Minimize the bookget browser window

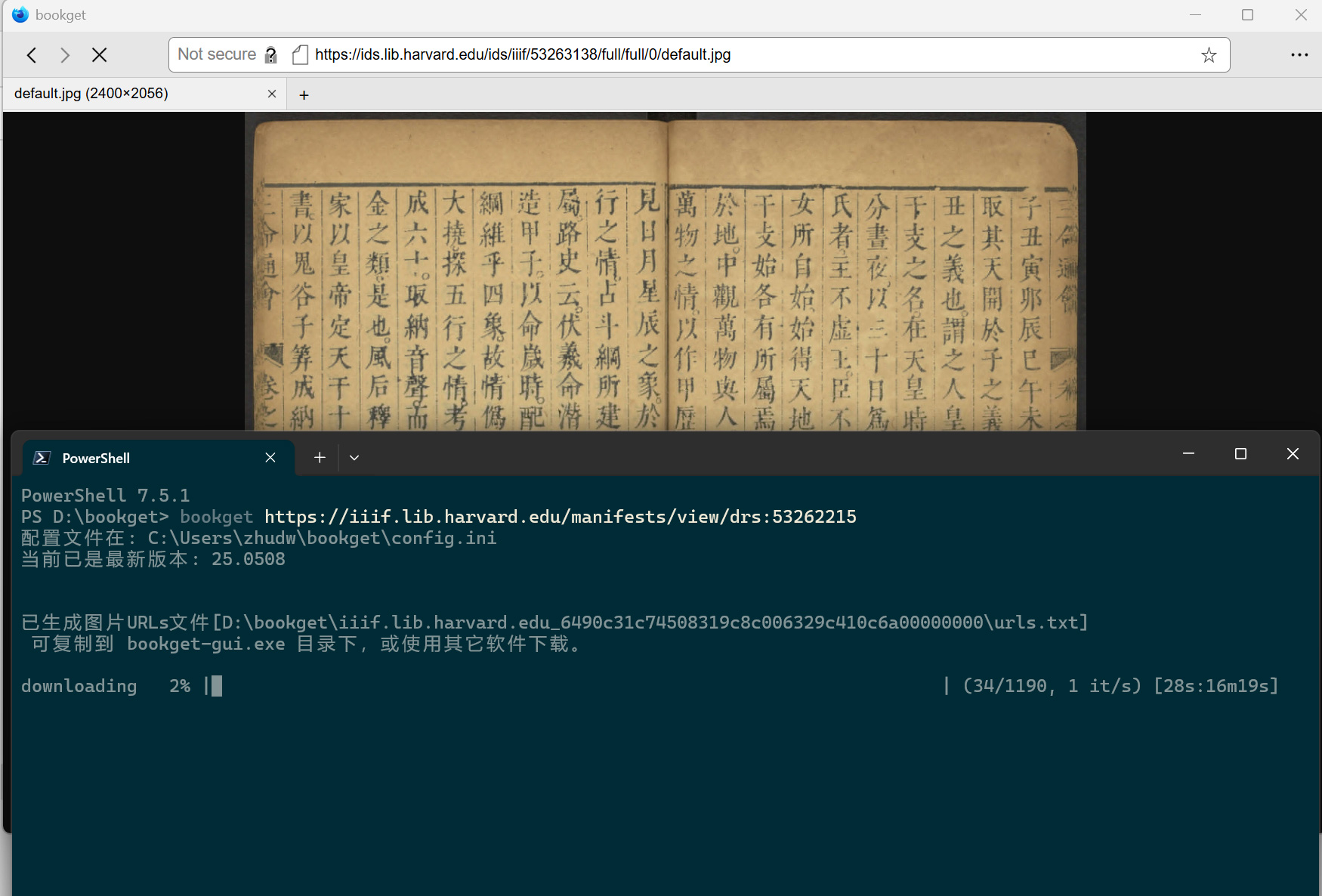[1195, 15]
